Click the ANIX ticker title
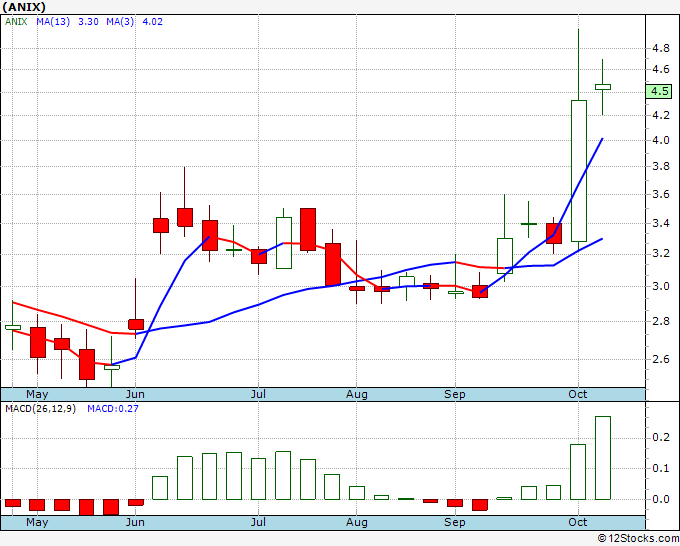 pyautogui.click(x=23, y=7)
